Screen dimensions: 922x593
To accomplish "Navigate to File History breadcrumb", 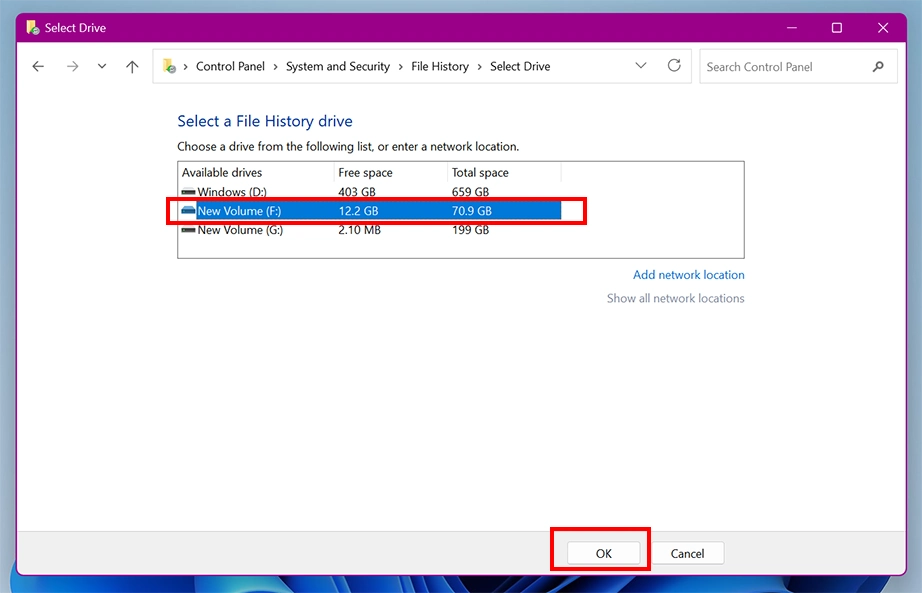I will 440,66.
